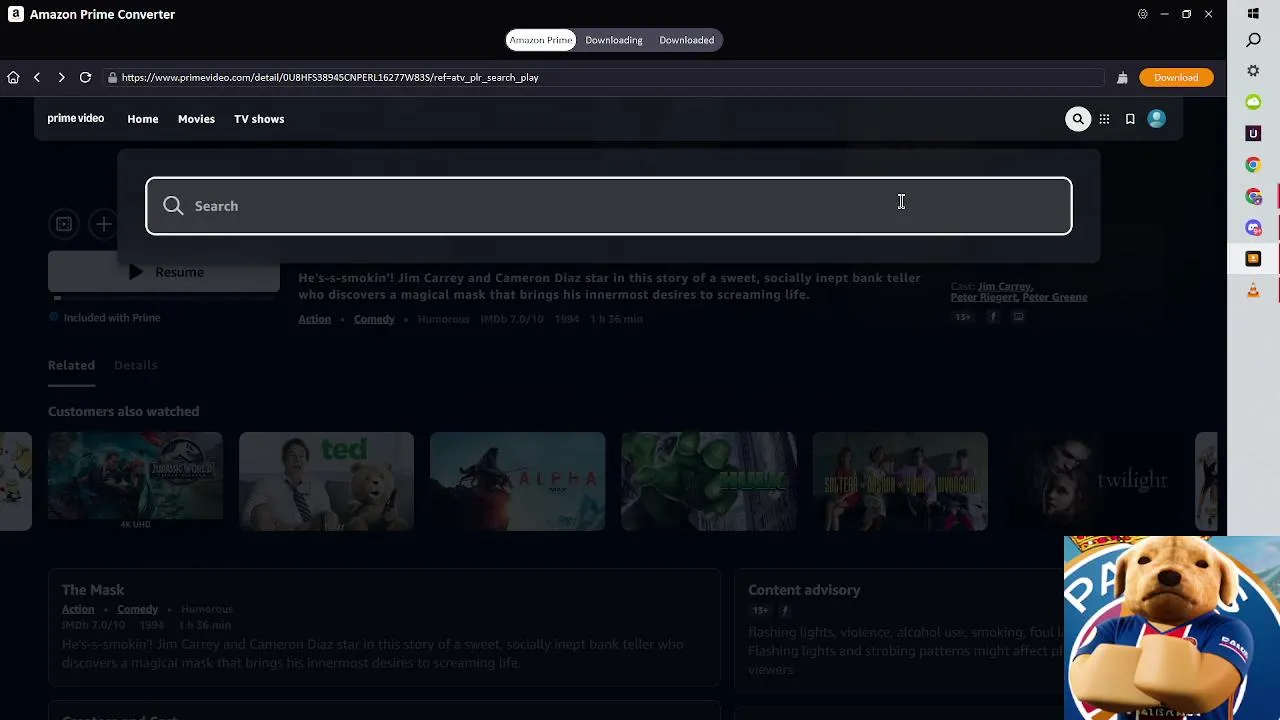
Task: Switch to the Amazon Prime tab
Action: point(541,40)
